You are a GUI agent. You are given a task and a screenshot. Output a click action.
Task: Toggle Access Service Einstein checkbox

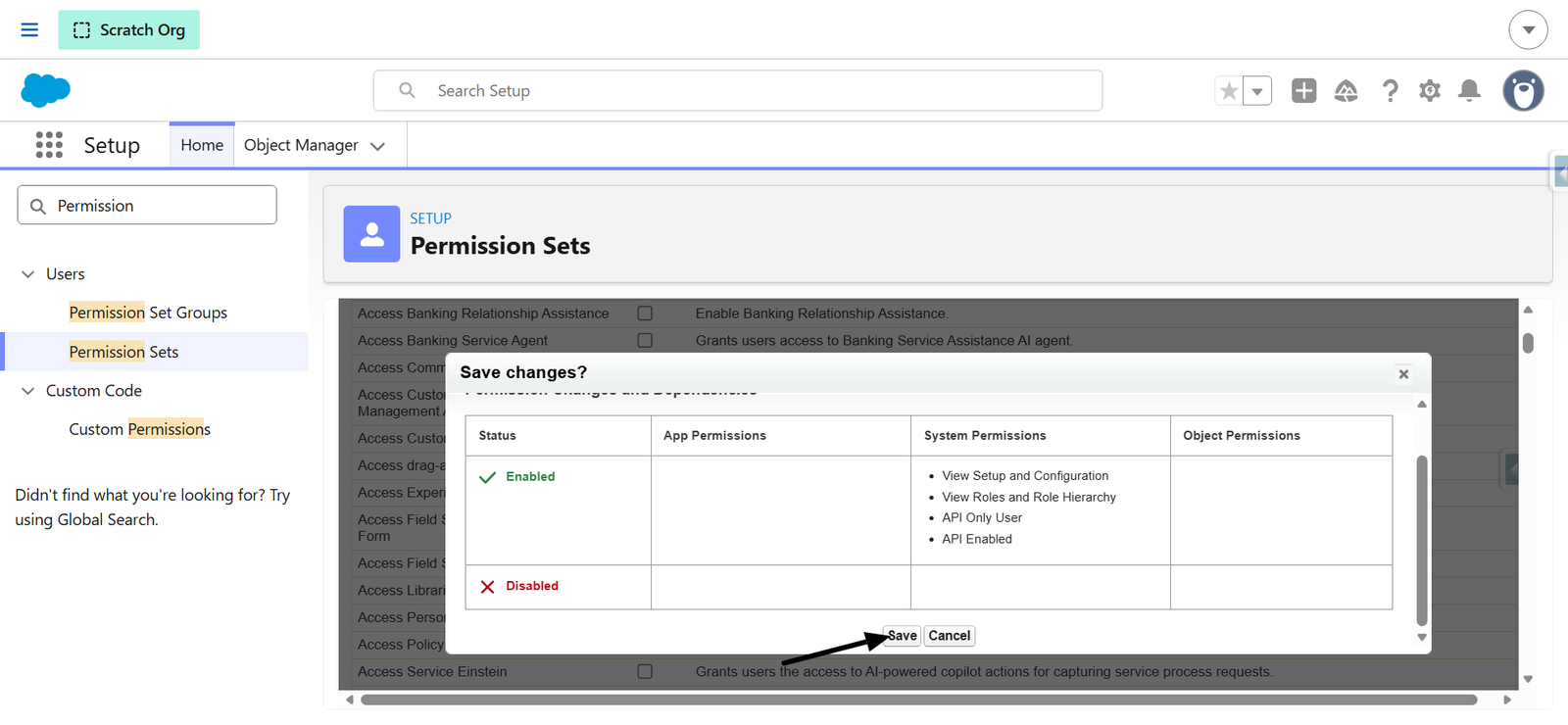point(645,671)
